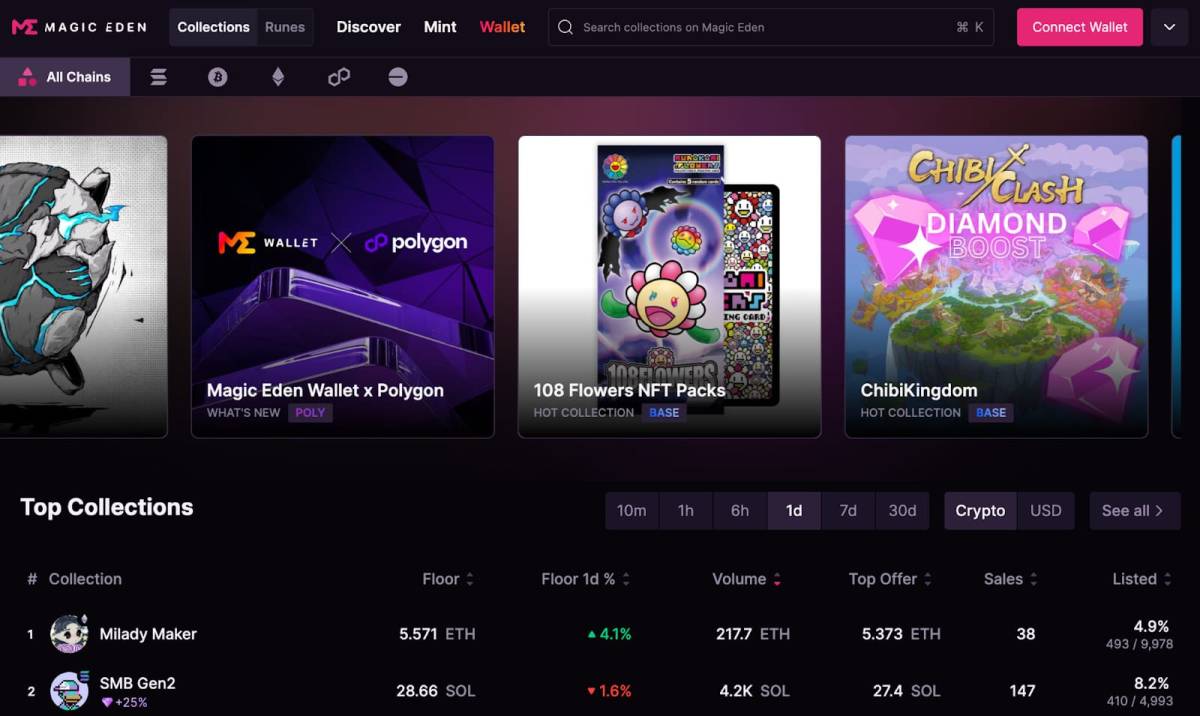Switch to the Runes toggle
This screenshot has height=716, width=1200.
(285, 27)
